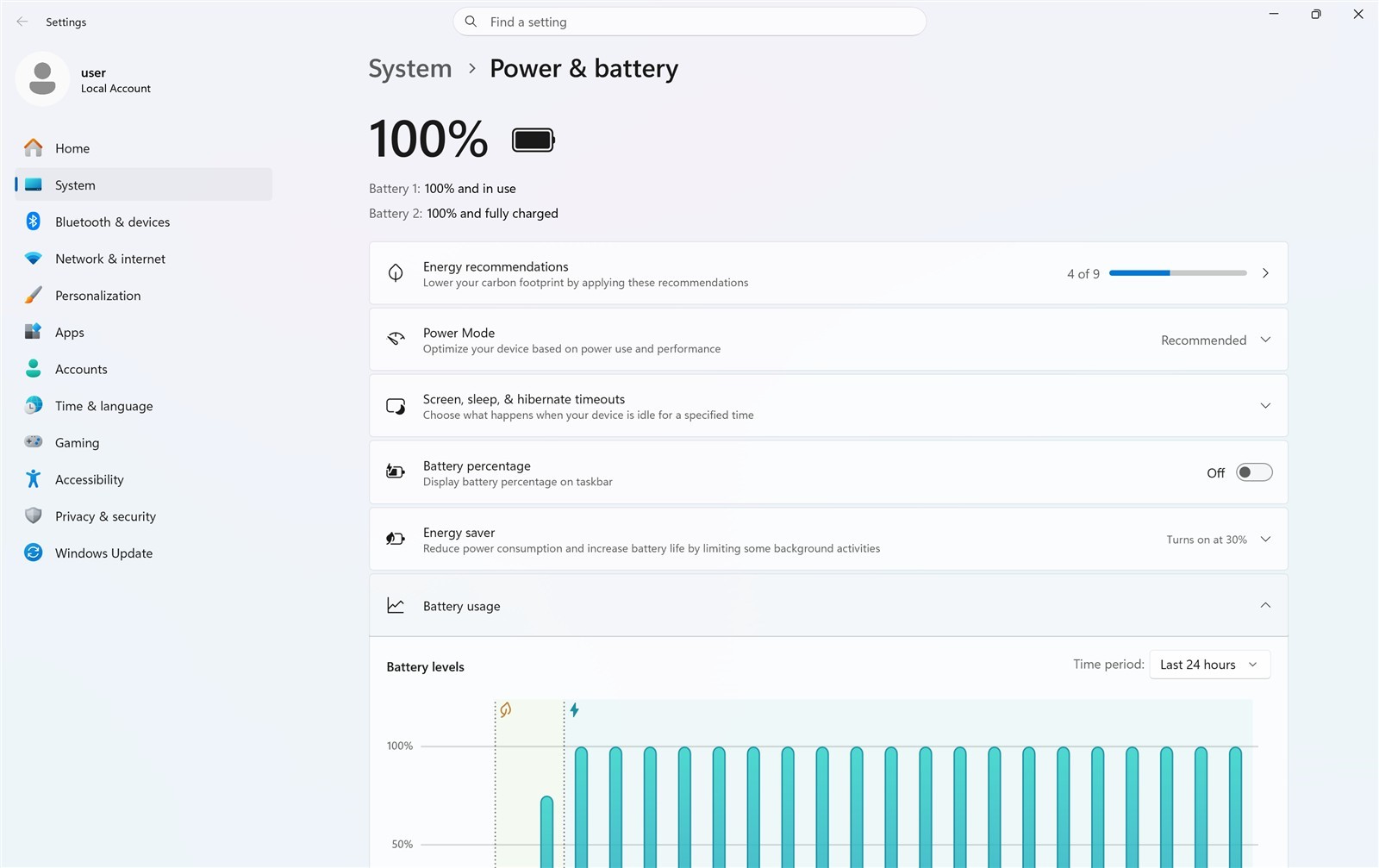Open Energy recommendations page
Viewport: 1379px width, 868px height.
coord(828,273)
